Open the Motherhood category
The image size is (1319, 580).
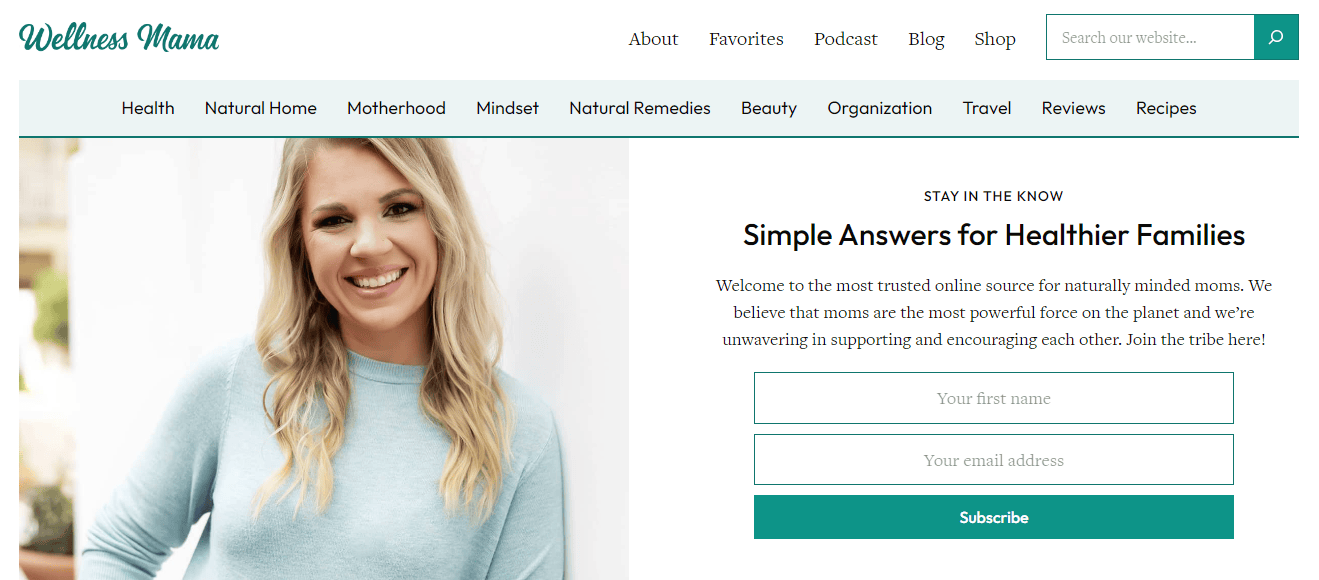396,108
